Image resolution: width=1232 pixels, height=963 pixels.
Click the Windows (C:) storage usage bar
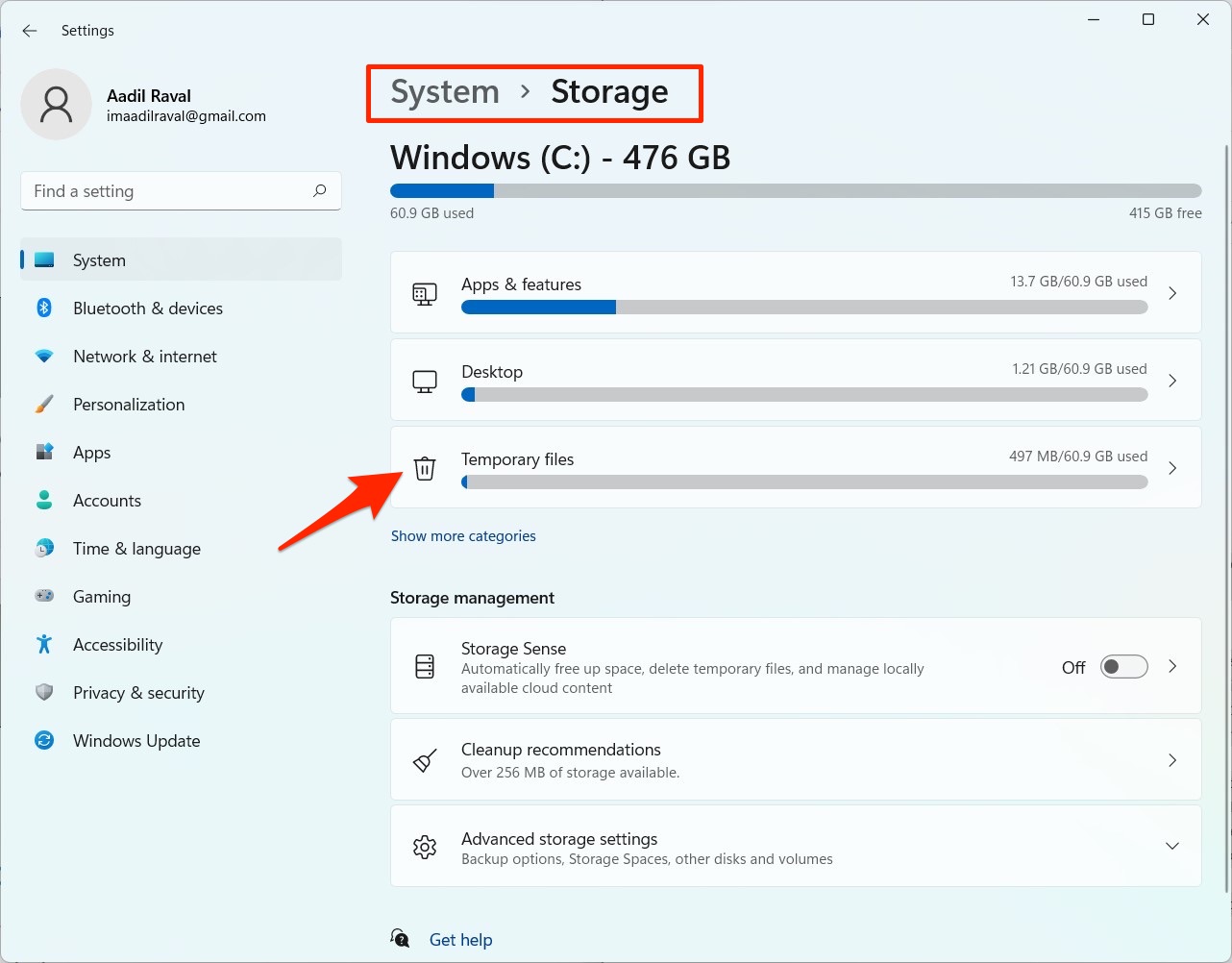(x=796, y=190)
